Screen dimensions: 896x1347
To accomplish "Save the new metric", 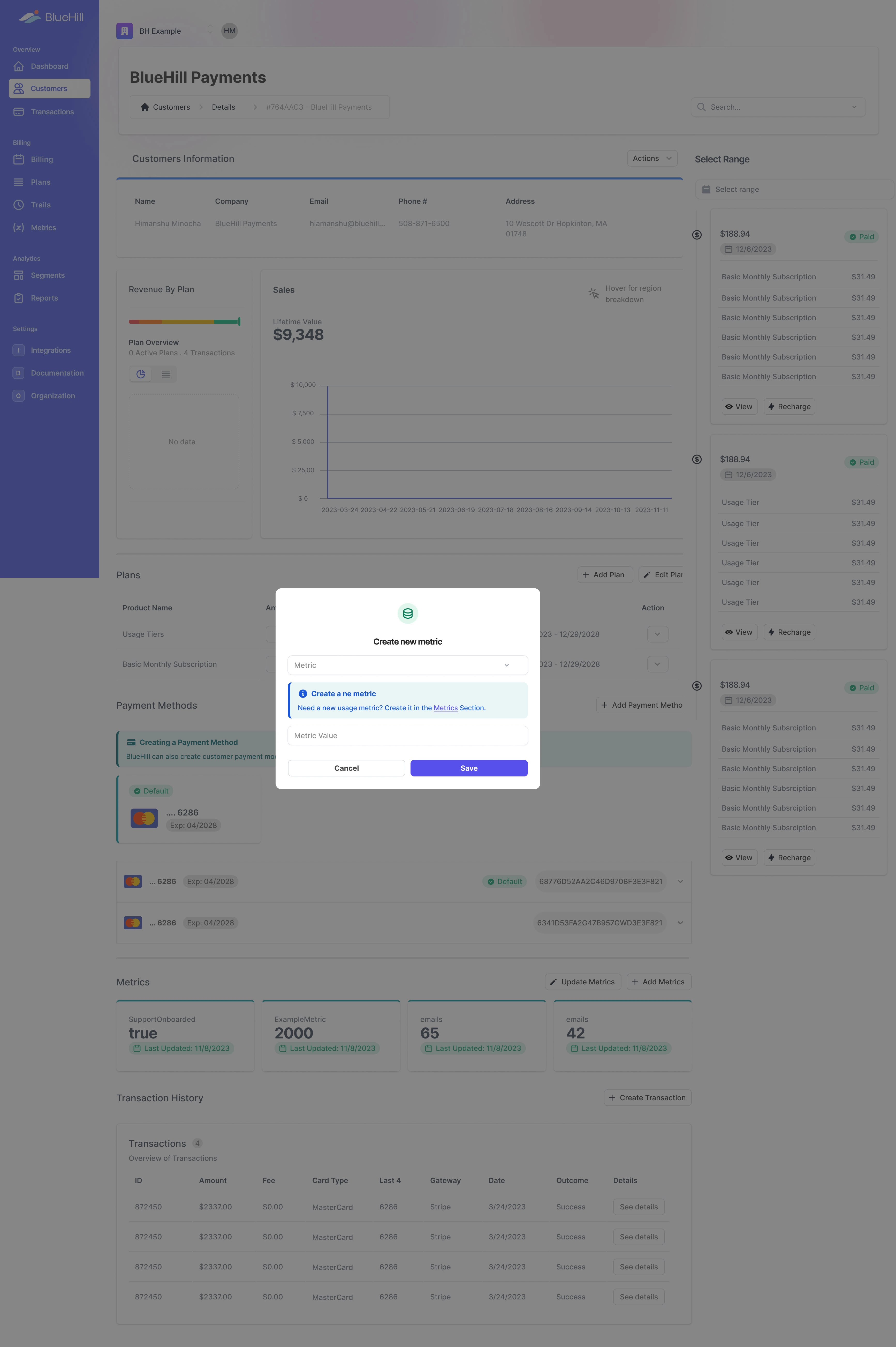I will click(469, 768).
